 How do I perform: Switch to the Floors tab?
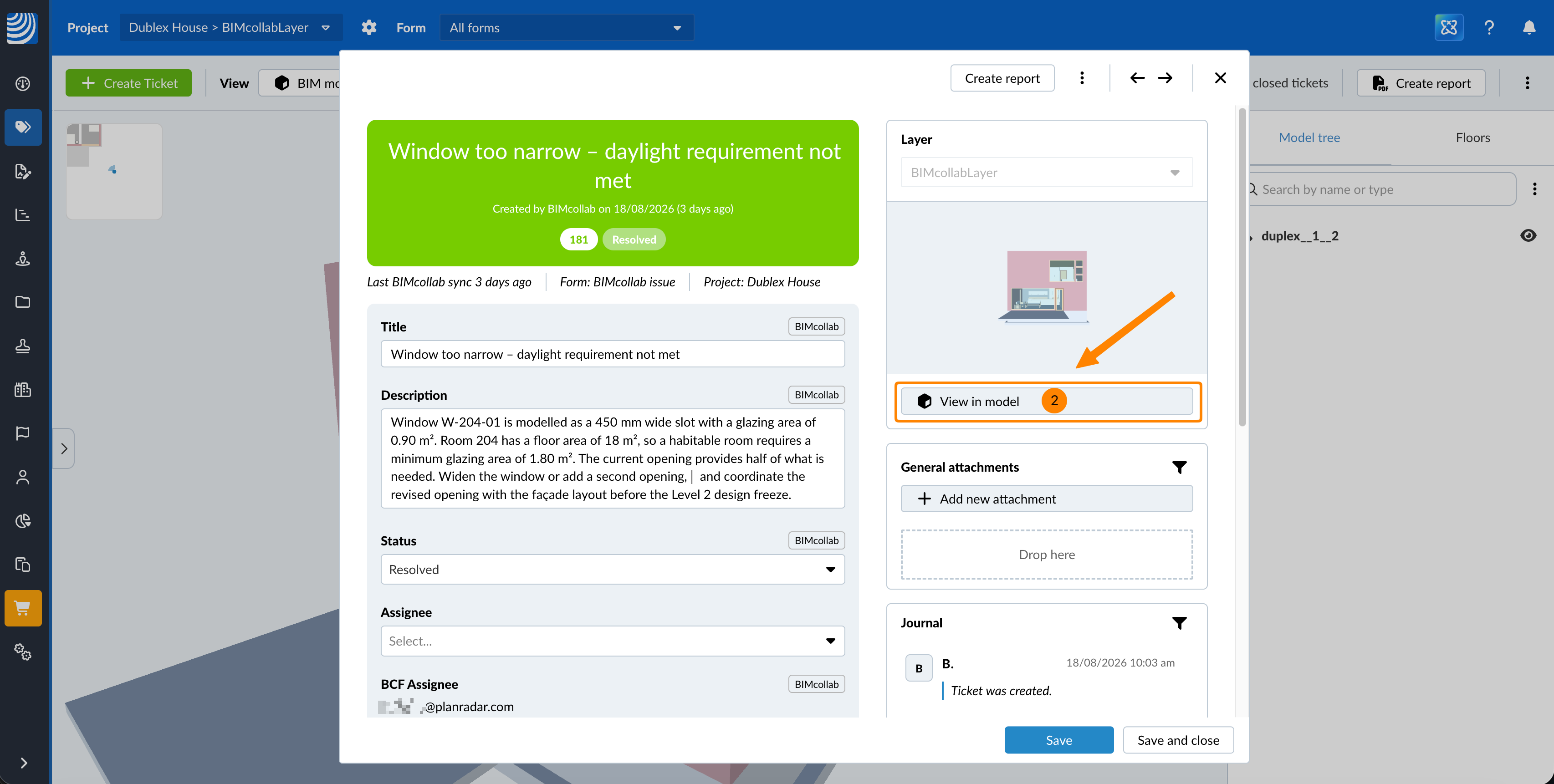click(x=1472, y=137)
